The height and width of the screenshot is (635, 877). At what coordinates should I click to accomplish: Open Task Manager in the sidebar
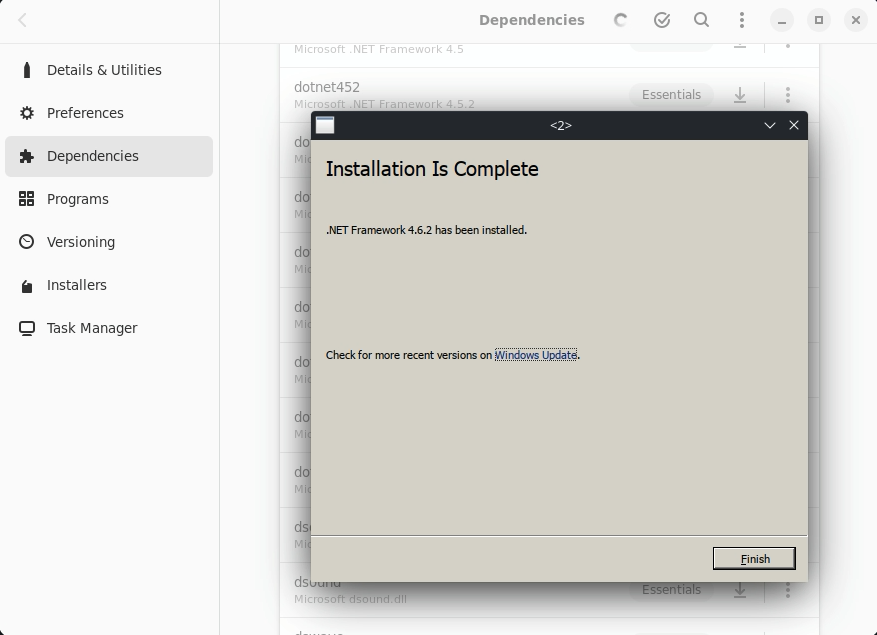(x=109, y=328)
